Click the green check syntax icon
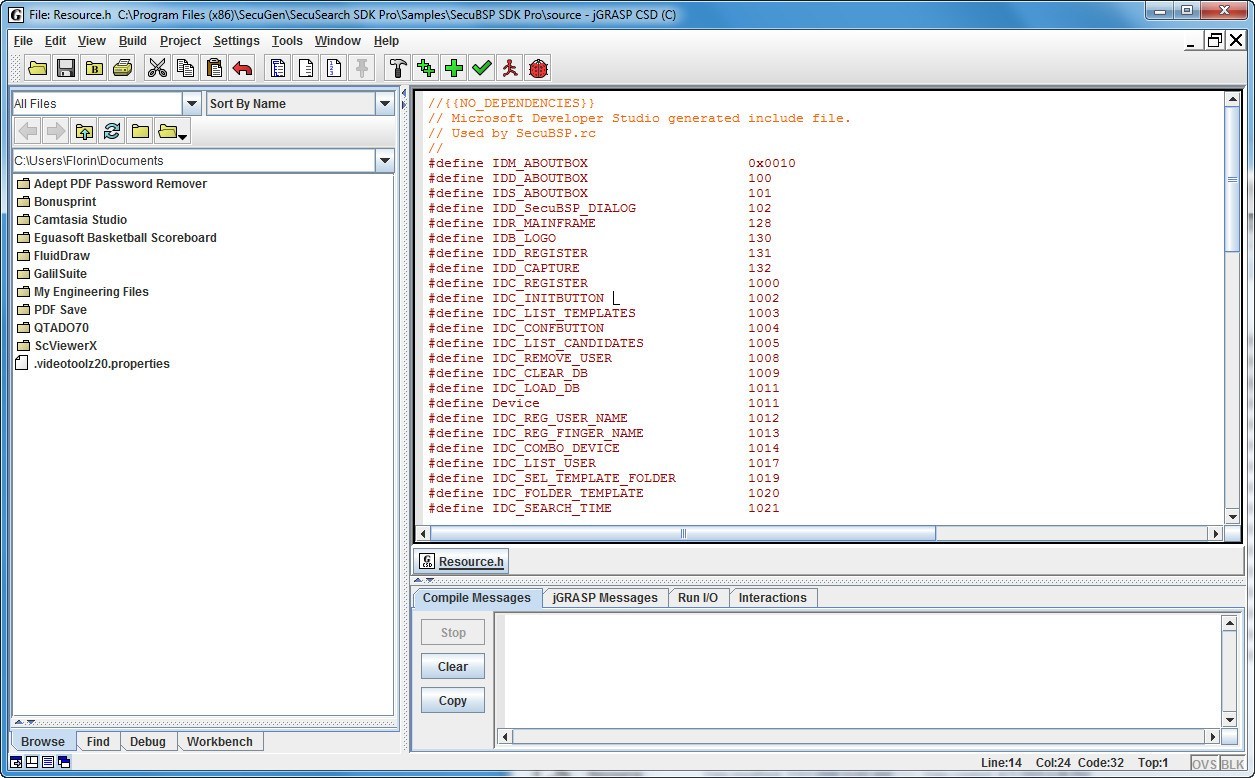 pyautogui.click(x=481, y=67)
